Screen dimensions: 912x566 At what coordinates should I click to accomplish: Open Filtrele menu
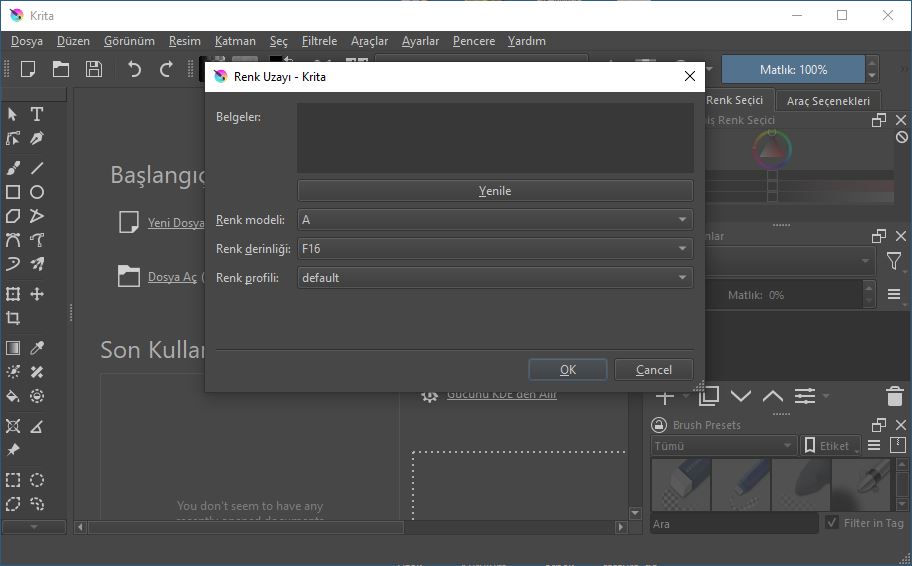pos(319,41)
